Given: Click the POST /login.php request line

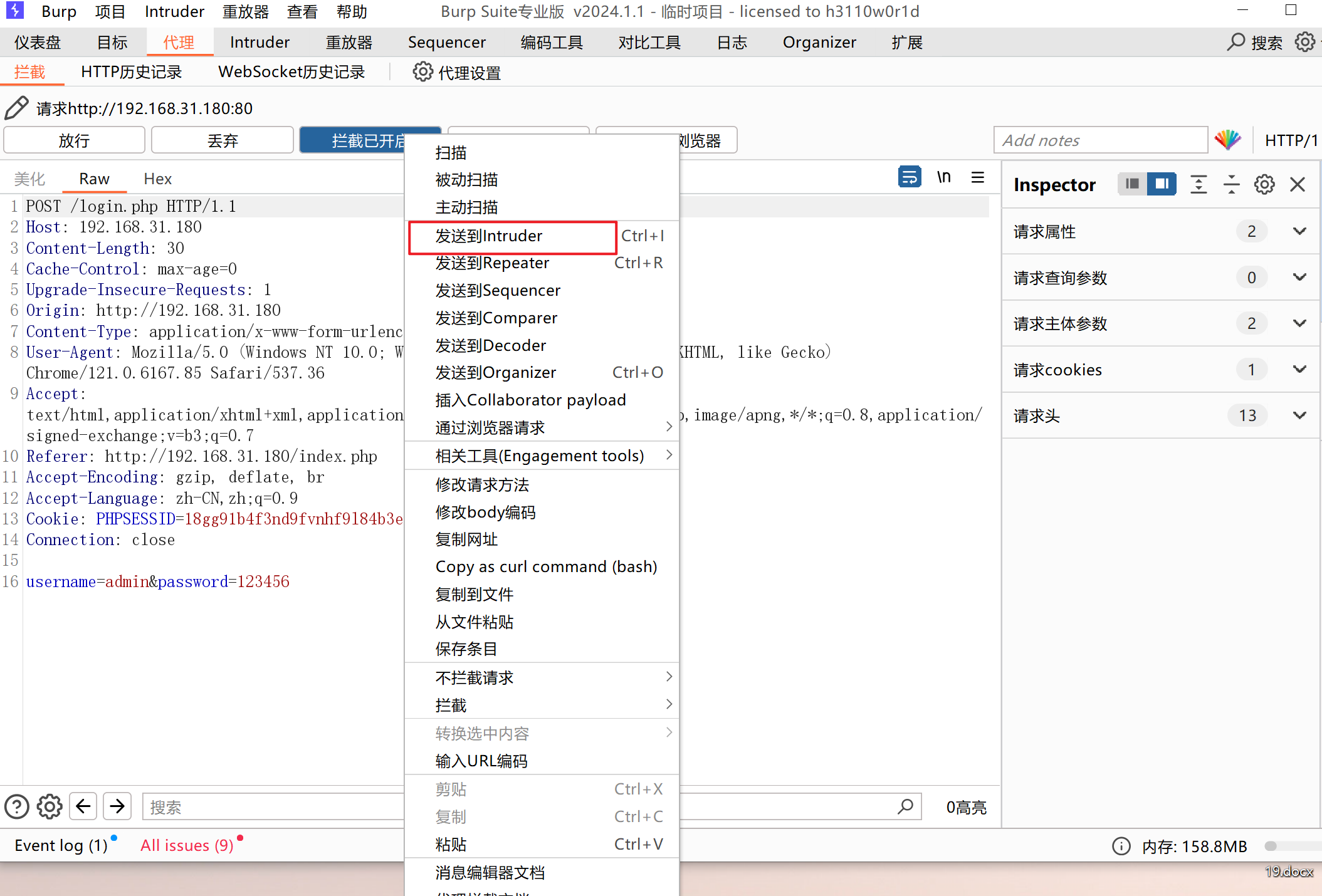Looking at the screenshot, I should coord(131,206).
